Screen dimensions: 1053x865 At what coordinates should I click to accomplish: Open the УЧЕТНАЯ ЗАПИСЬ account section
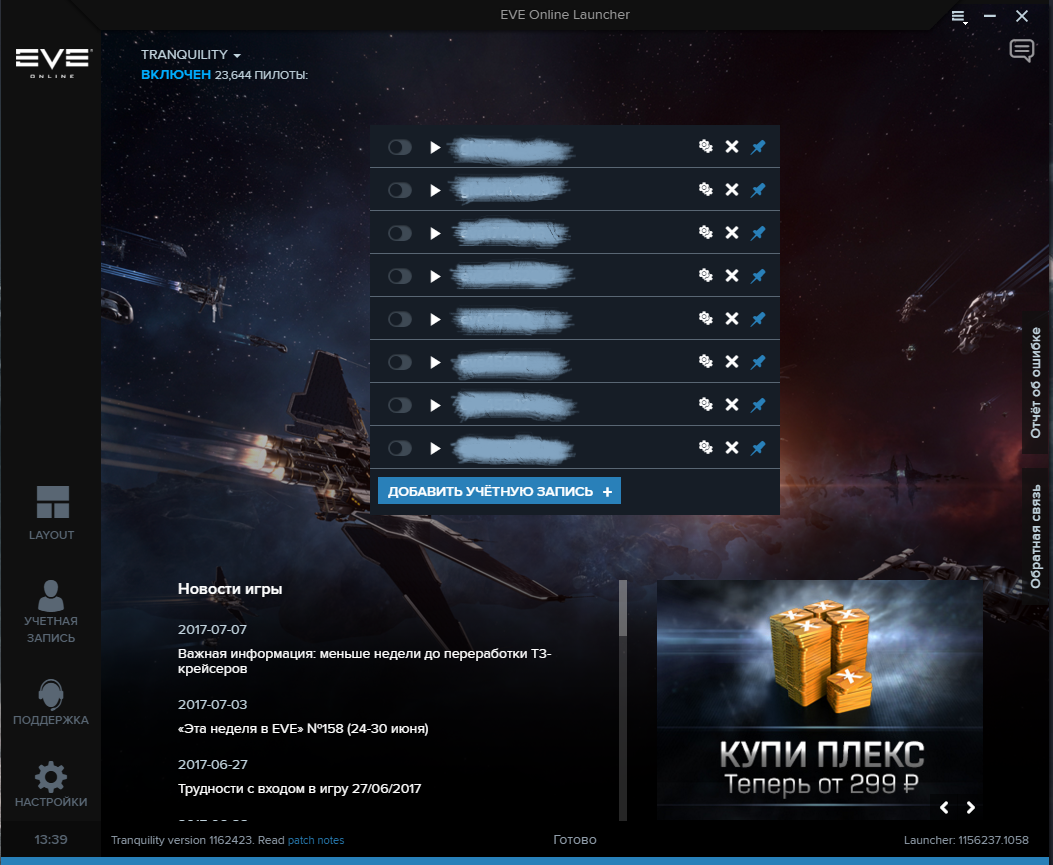coord(51,612)
